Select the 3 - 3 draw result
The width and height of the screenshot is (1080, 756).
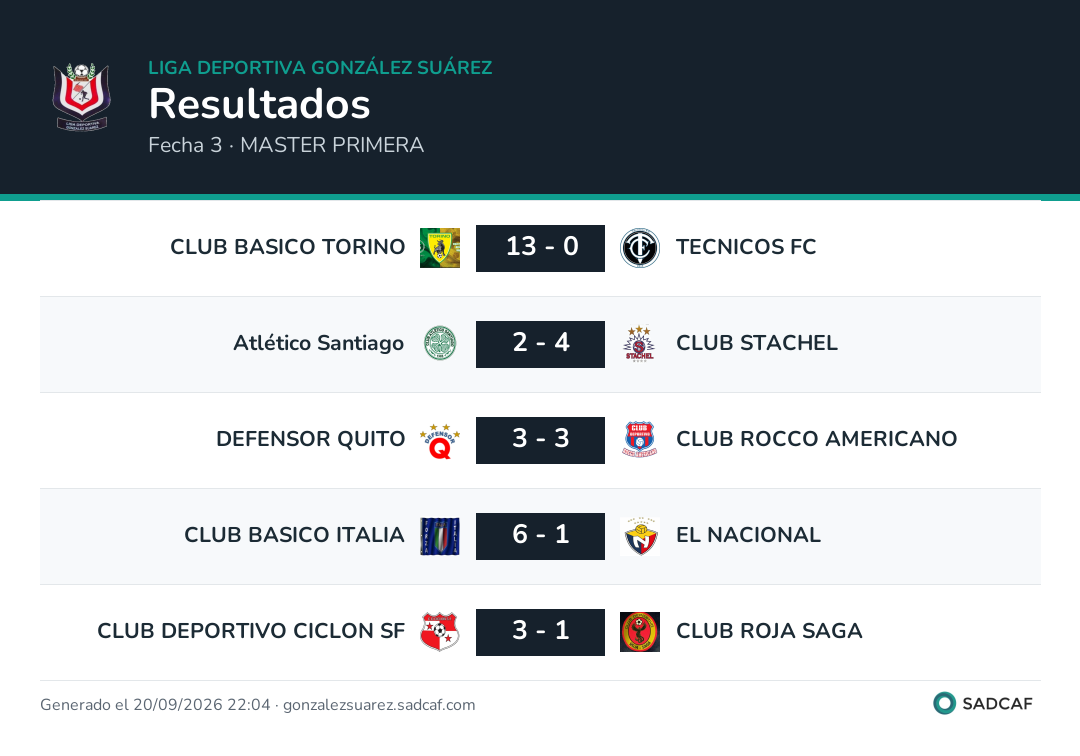point(541,440)
